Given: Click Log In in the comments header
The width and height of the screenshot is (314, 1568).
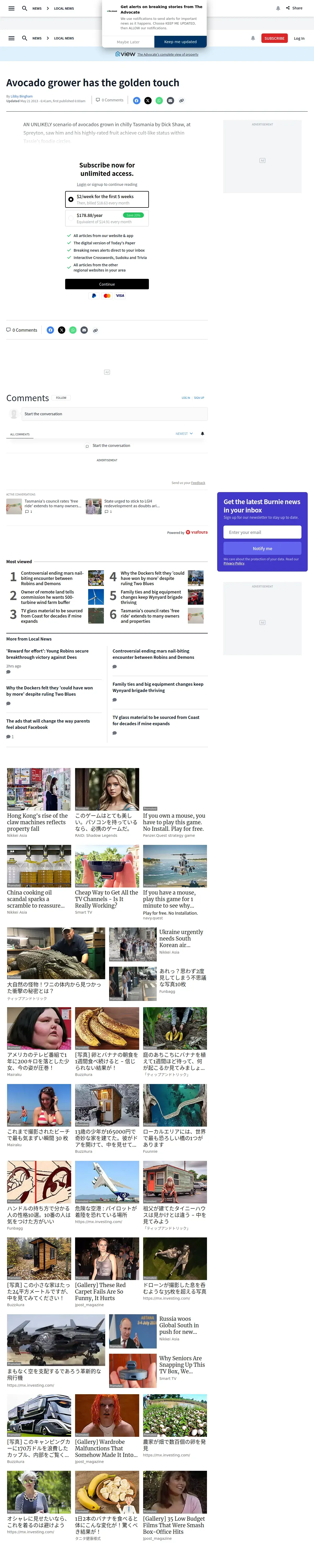Looking at the screenshot, I should coord(186,397).
